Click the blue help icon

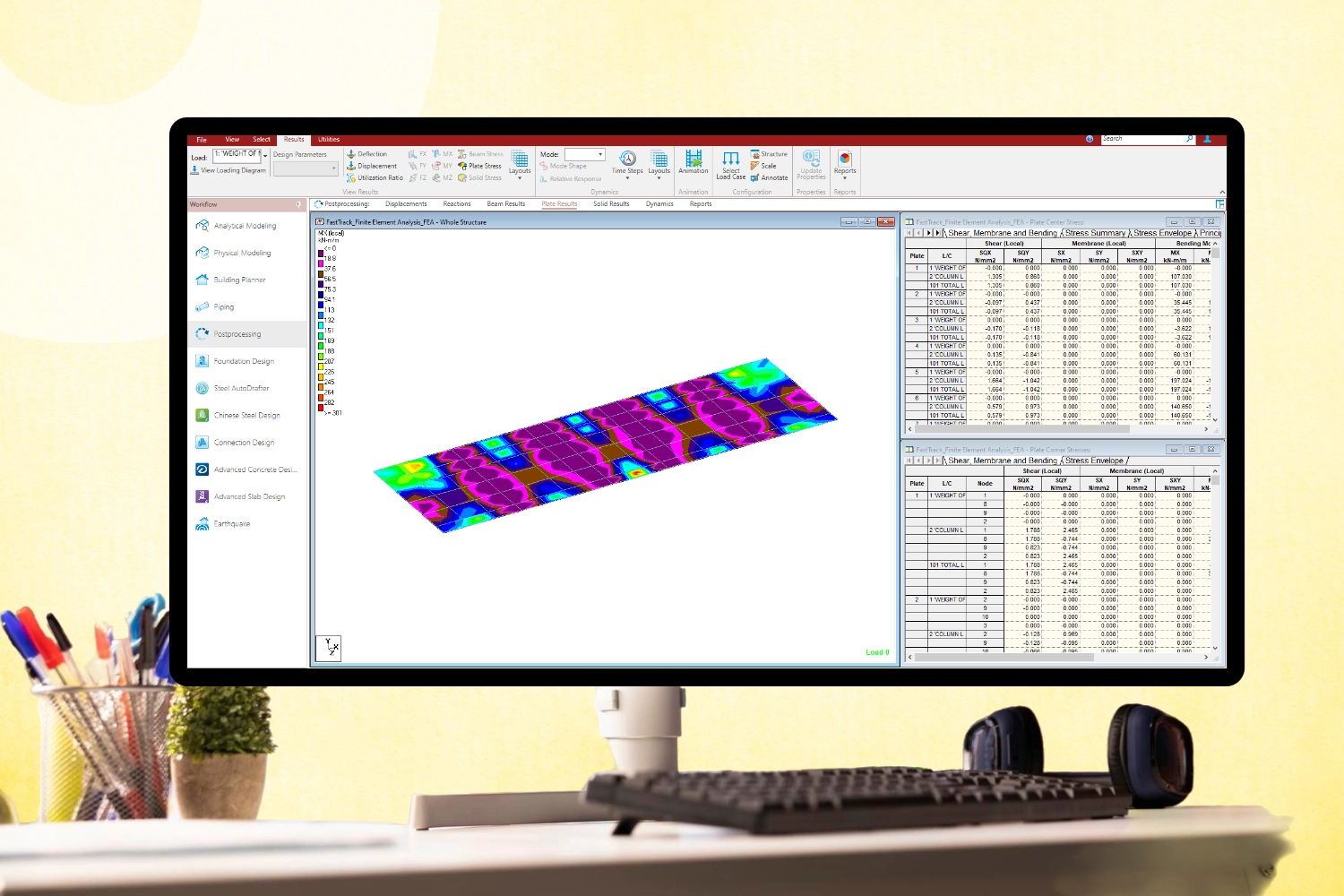1090,139
